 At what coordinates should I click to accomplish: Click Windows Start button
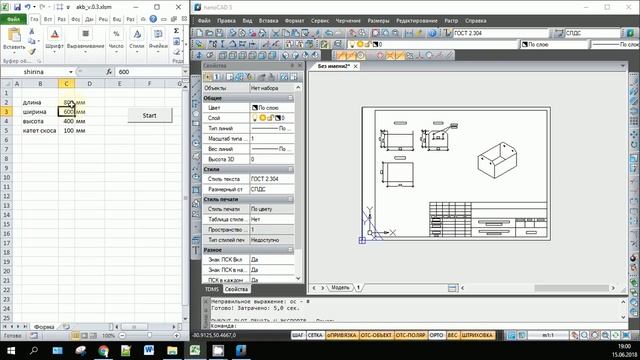11,351
